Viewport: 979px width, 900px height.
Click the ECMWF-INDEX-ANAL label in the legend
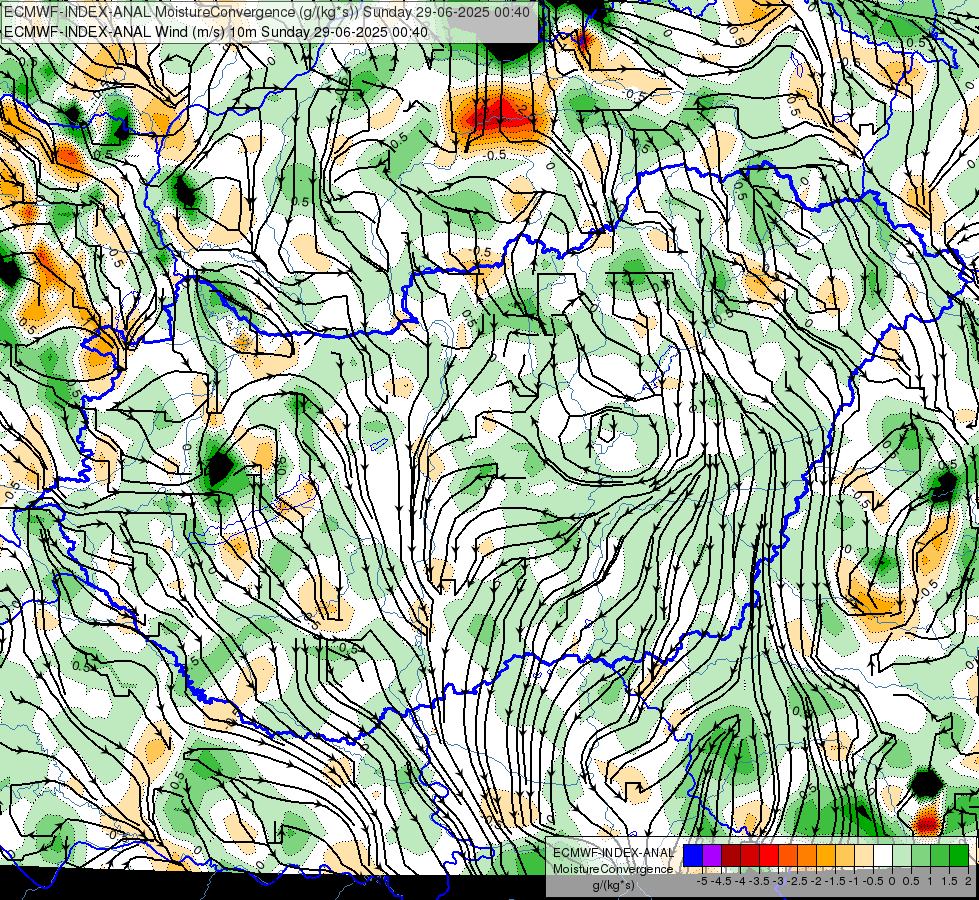click(x=613, y=853)
